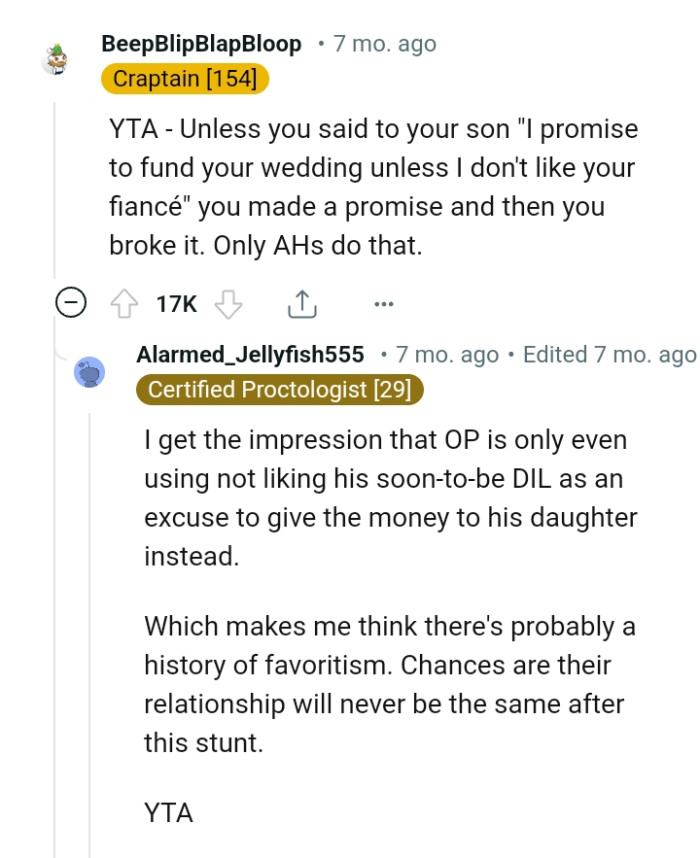Click the standalone YTA verdict line

(x=169, y=814)
